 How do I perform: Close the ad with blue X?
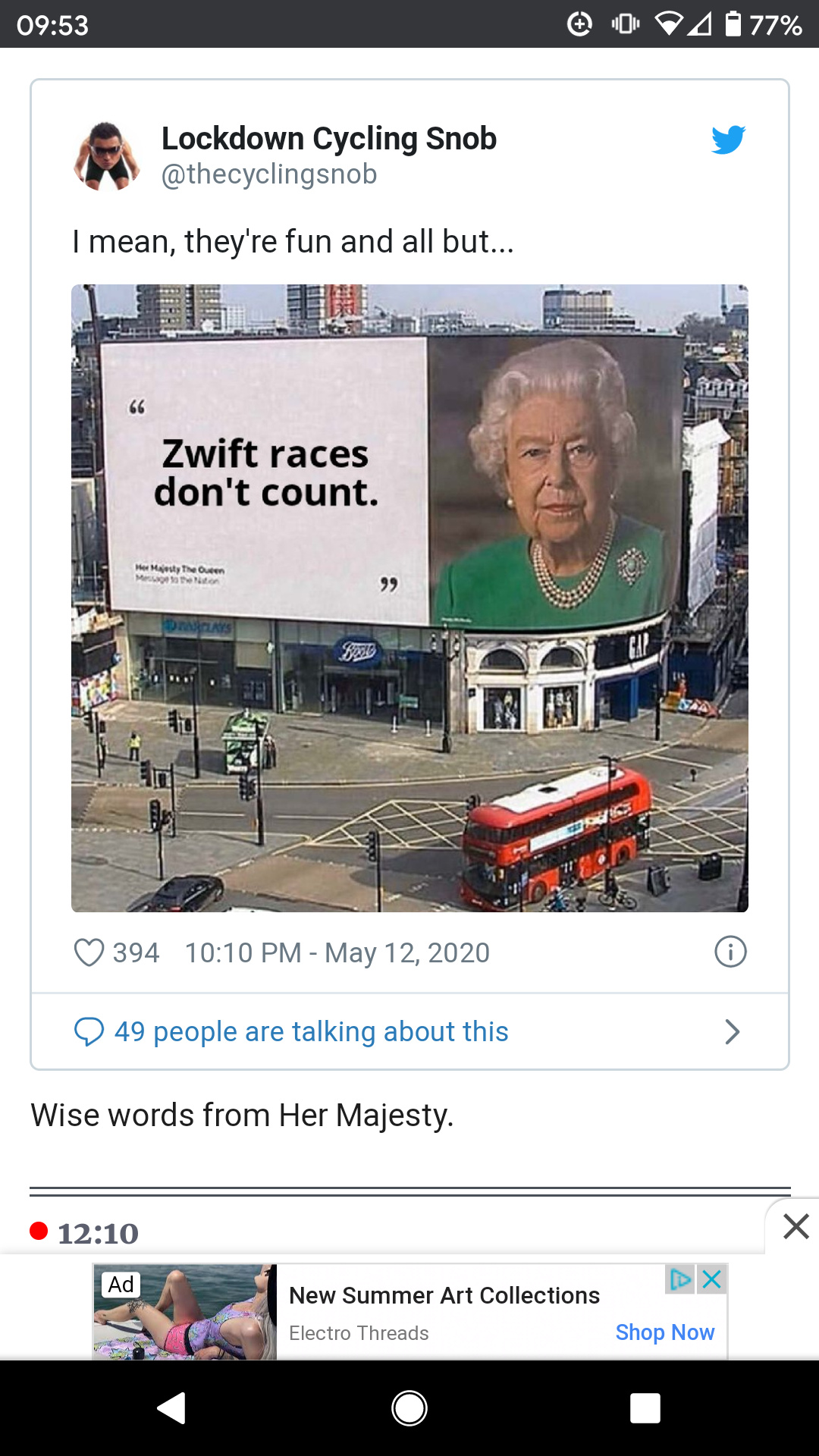[712, 1279]
